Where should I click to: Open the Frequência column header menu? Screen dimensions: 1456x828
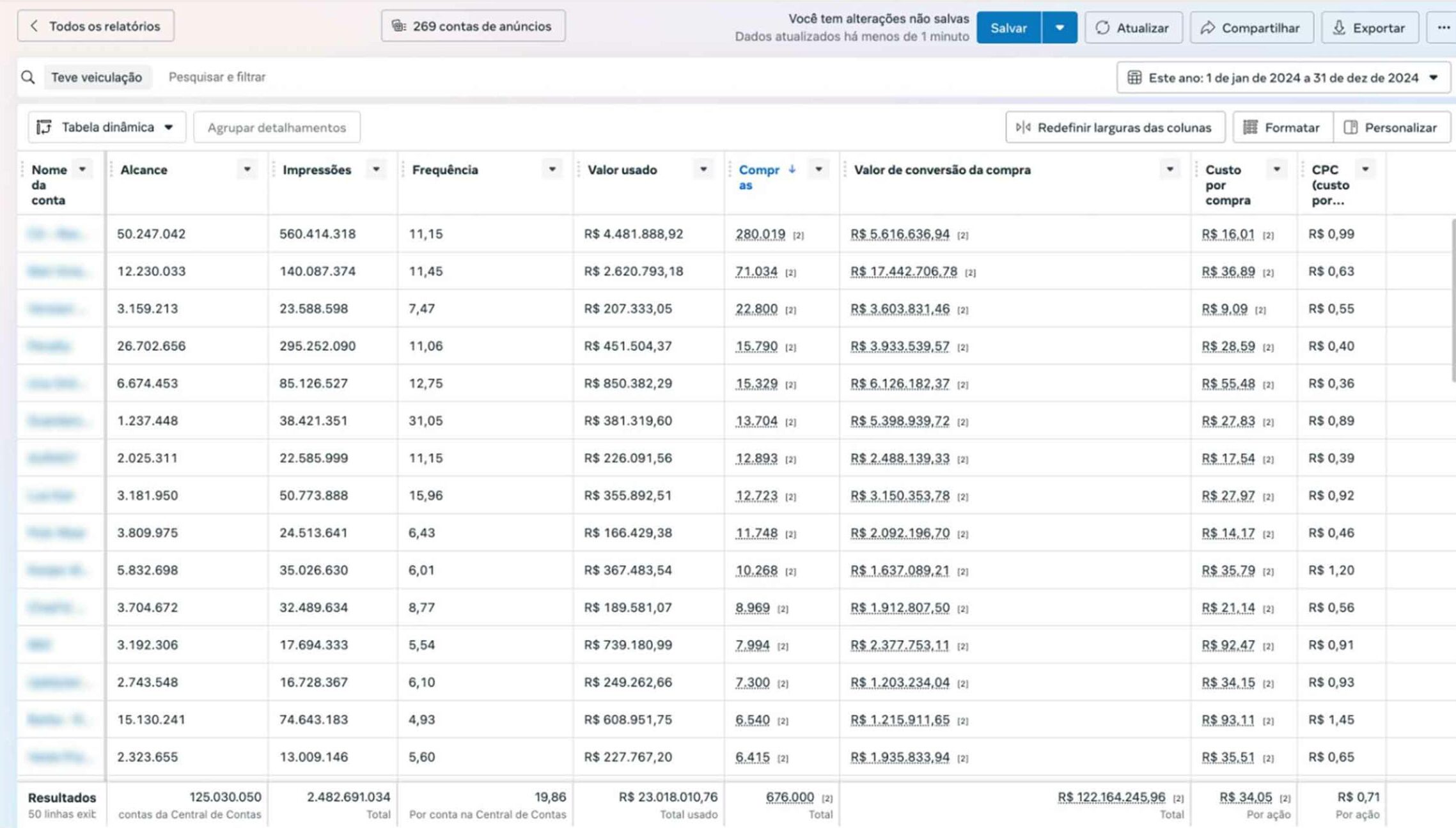pos(552,169)
